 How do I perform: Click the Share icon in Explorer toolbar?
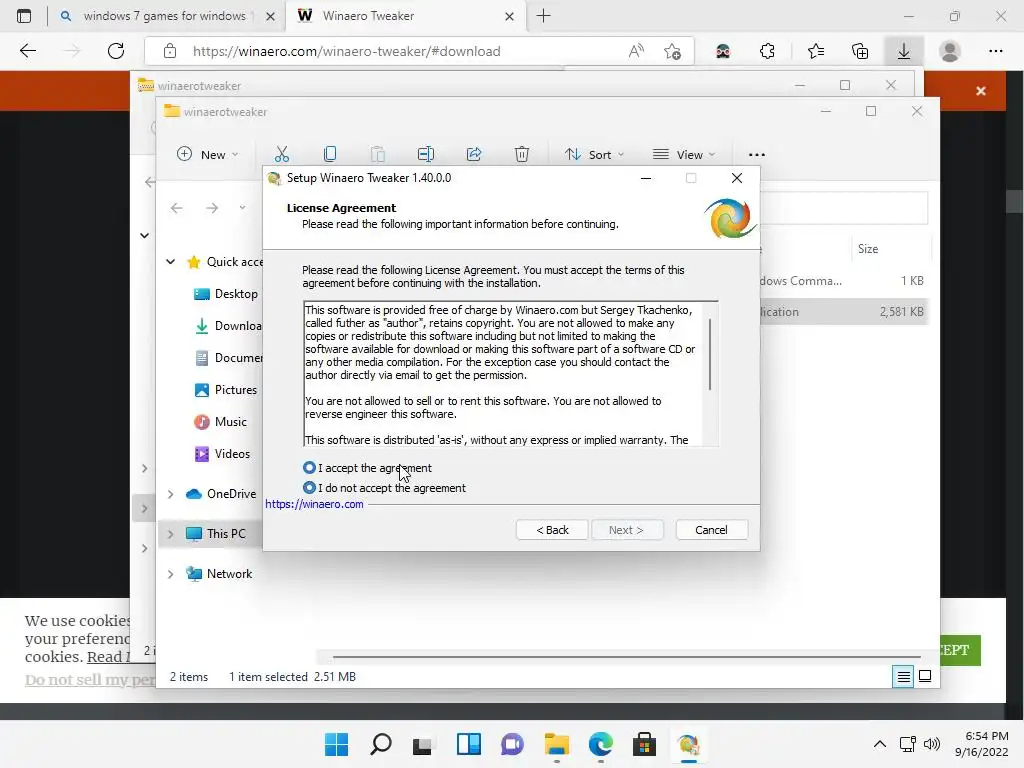point(474,154)
